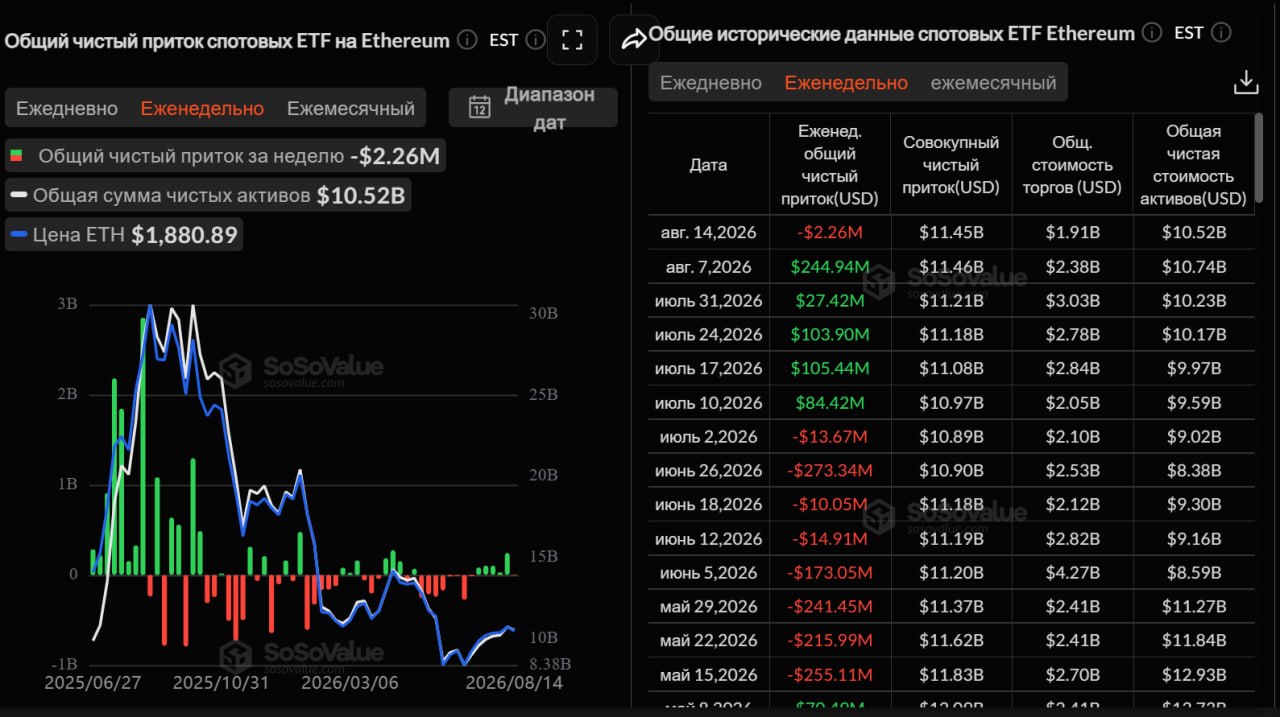Screen dimensions: 1280x717
Task: Select the май 29,2026 date cell
Action: [708, 607]
